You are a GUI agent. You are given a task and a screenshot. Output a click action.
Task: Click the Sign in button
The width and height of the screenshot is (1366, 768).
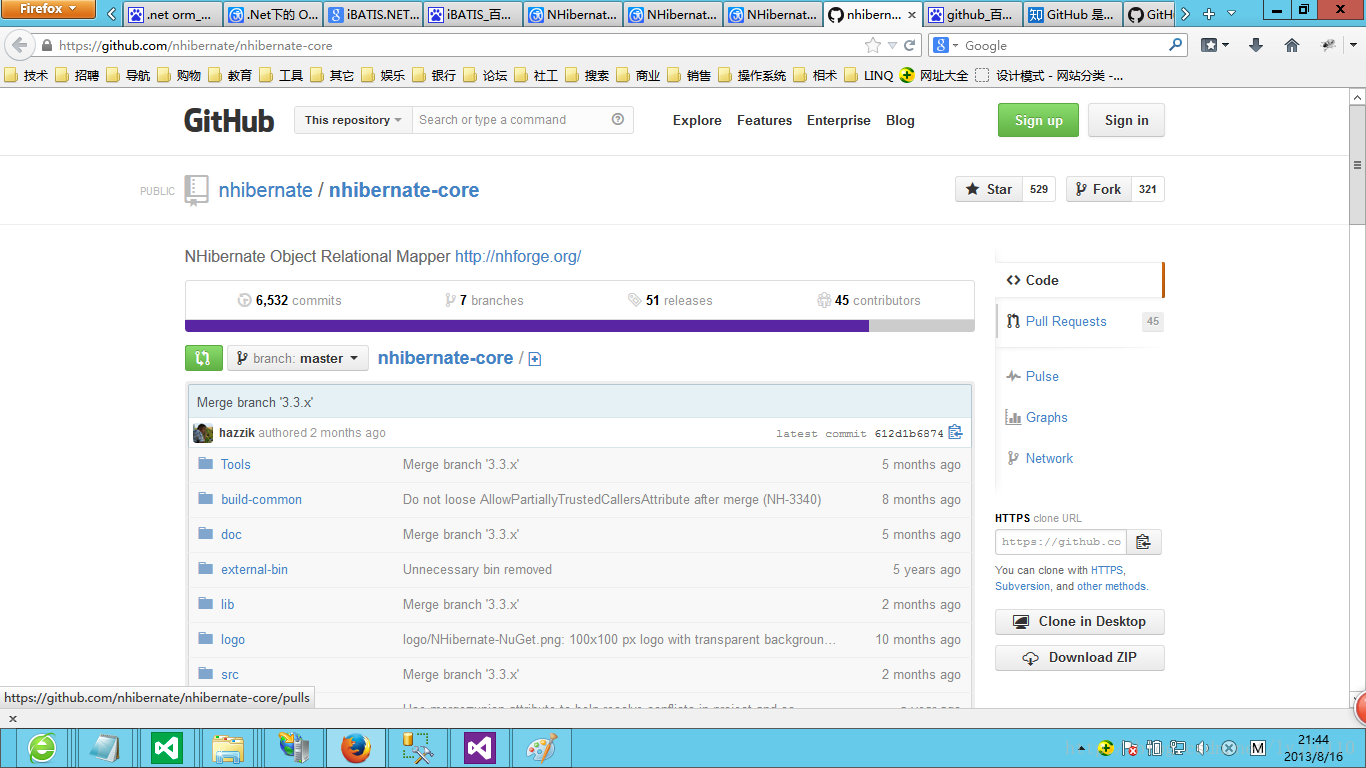point(1126,120)
